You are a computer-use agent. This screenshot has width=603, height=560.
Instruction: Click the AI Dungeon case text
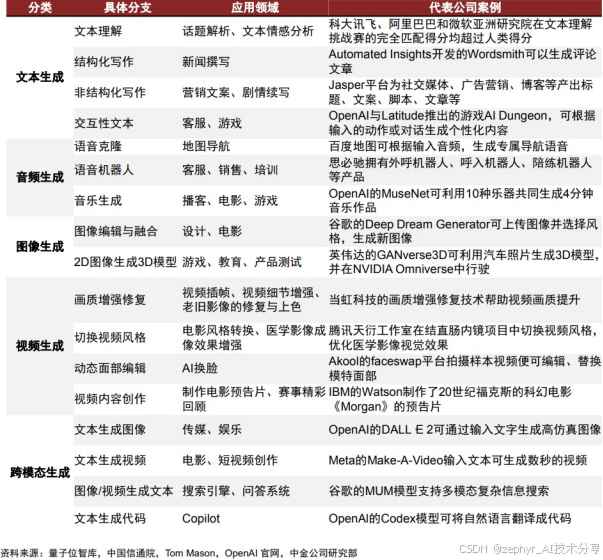pos(462,123)
